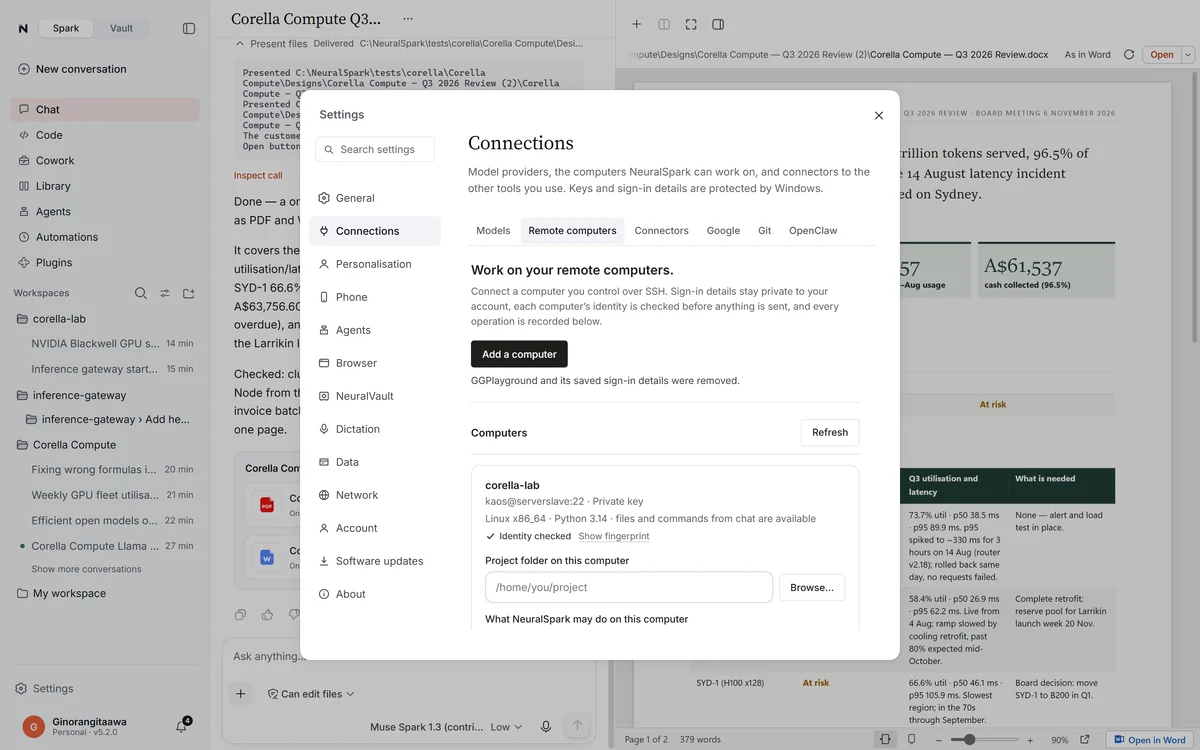Click the NeuralSpark logo icon
This screenshot has height=750, width=1200.
pos(23,29)
